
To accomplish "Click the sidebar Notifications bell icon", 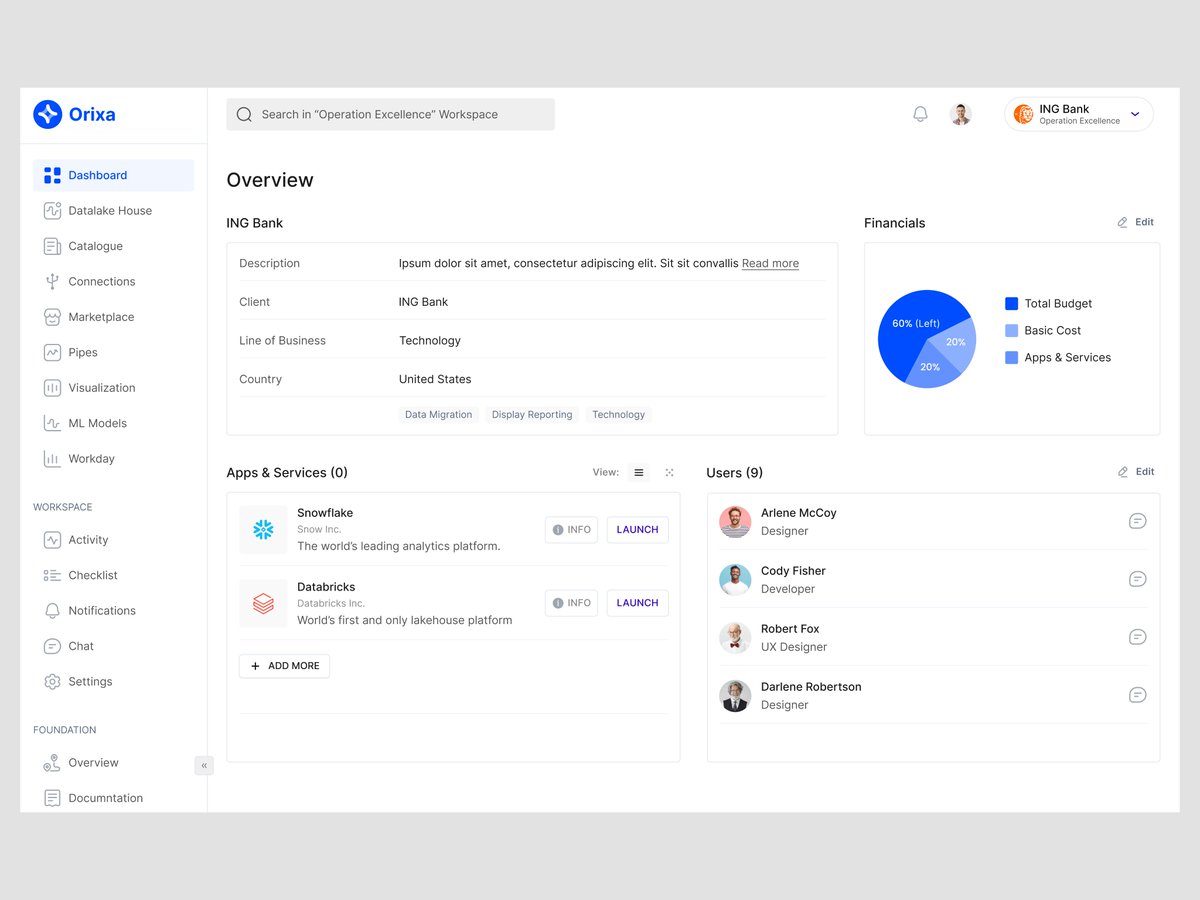I will 52,611.
